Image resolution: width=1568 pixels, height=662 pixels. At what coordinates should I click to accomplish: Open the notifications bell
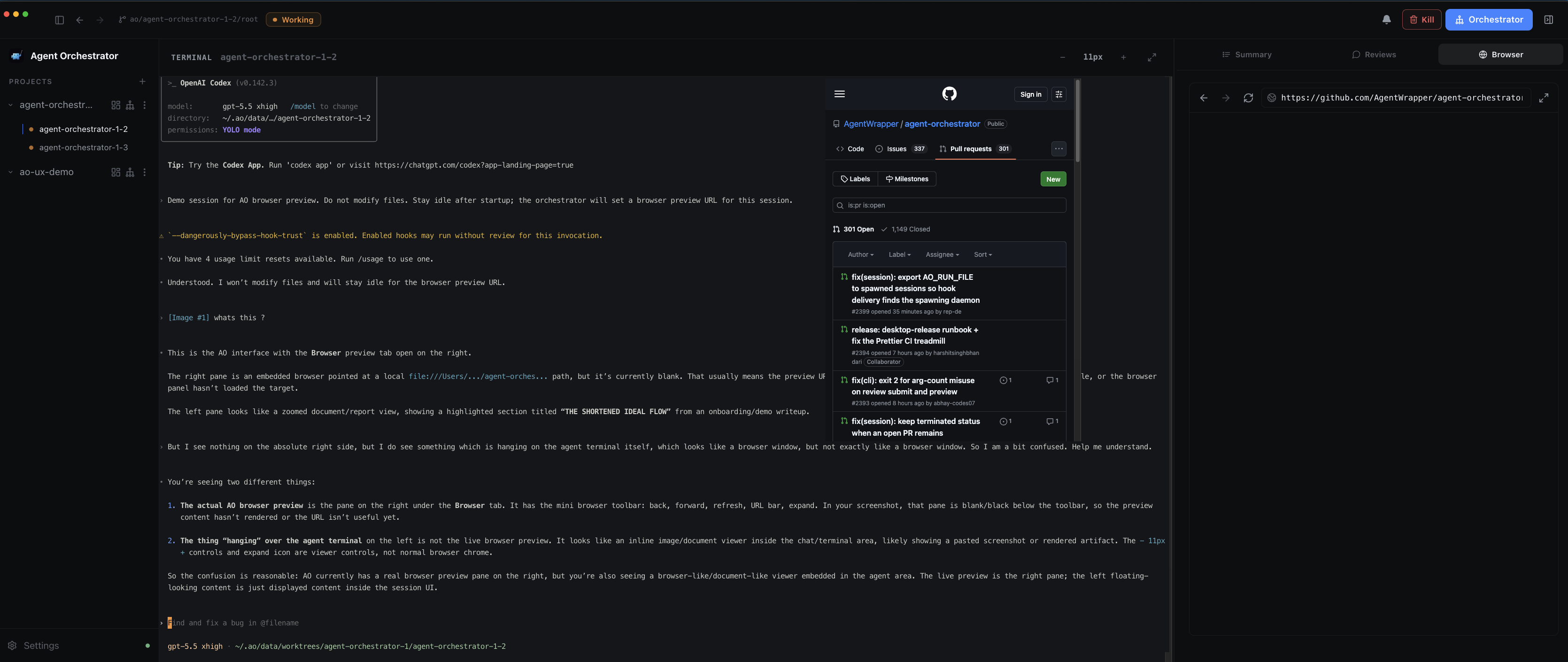pyautogui.click(x=1387, y=19)
